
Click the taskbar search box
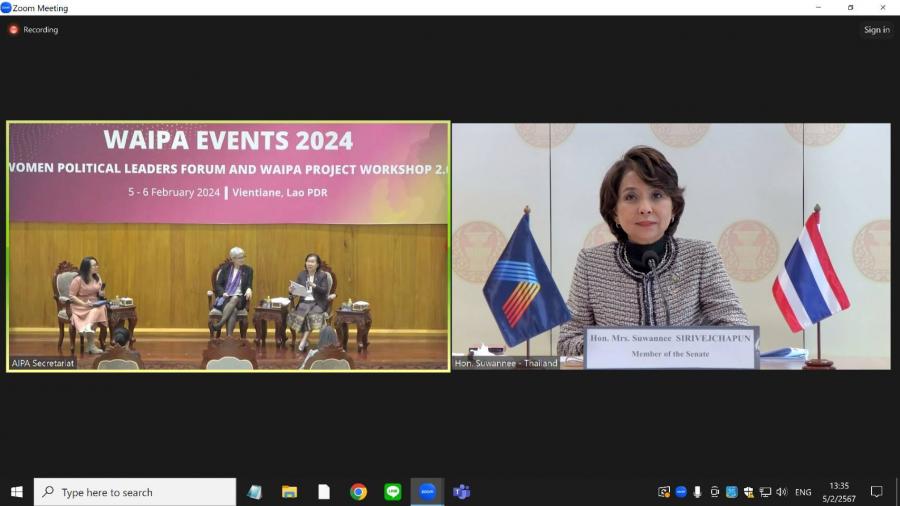135,492
